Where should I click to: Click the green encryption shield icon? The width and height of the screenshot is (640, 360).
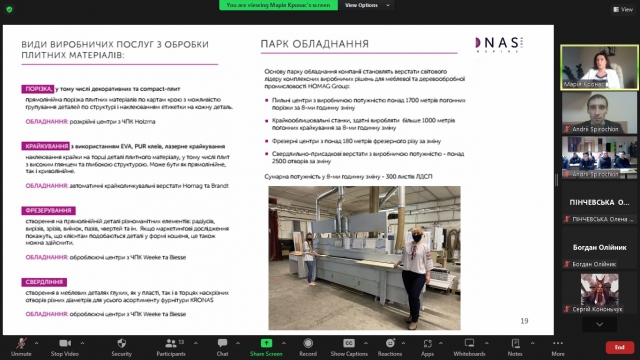pos(9,9)
